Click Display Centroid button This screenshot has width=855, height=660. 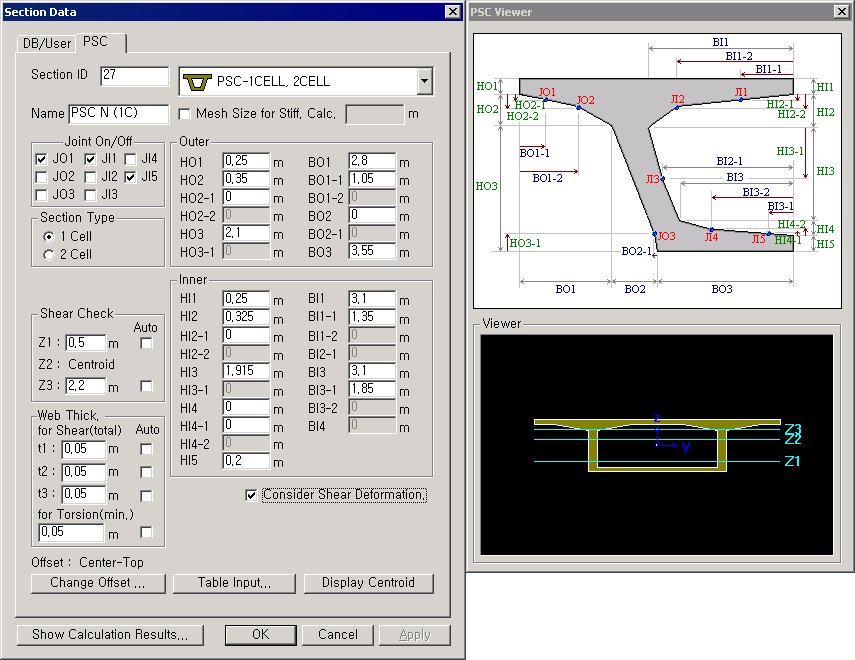point(368,583)
